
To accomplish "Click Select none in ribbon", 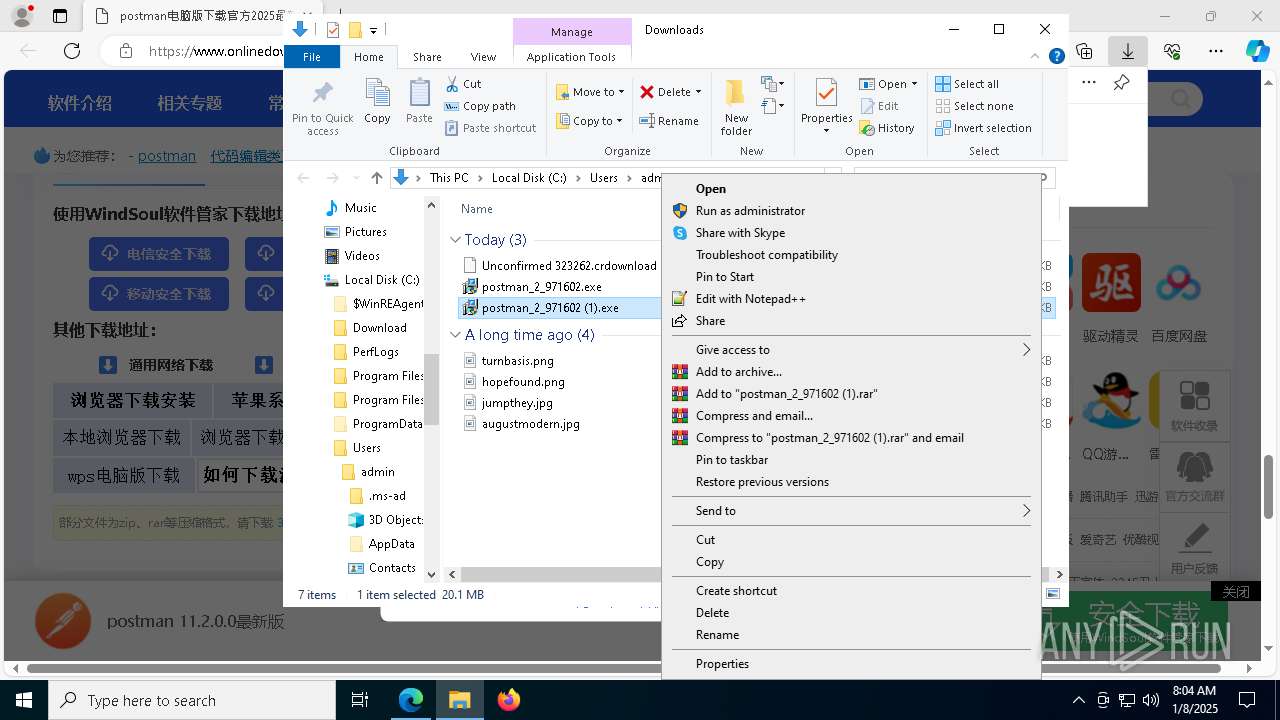I will pyautogui.click(x=974, y=106).
